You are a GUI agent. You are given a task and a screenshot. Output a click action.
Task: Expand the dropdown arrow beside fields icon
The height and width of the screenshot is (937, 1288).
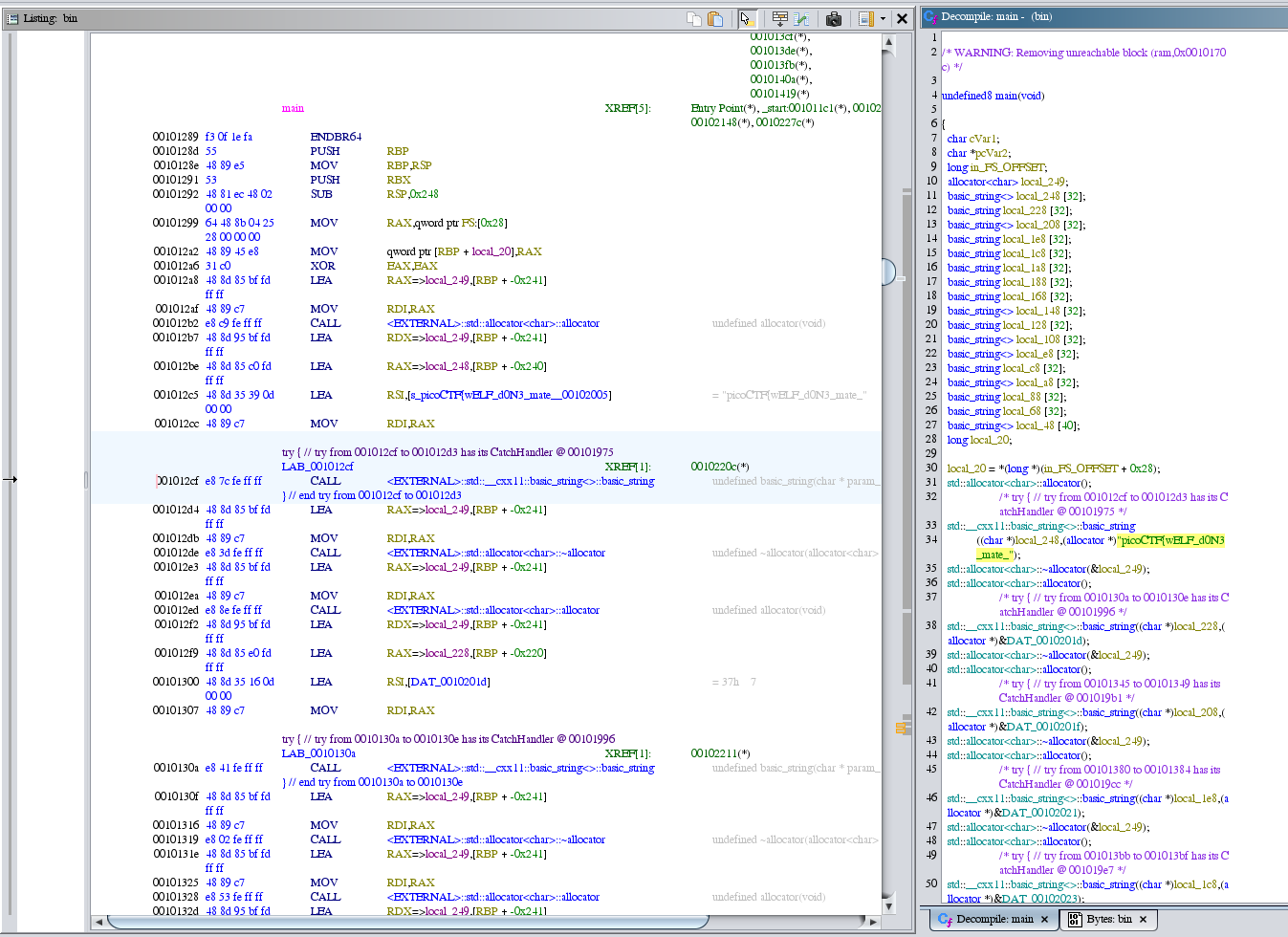pos(883,18)
